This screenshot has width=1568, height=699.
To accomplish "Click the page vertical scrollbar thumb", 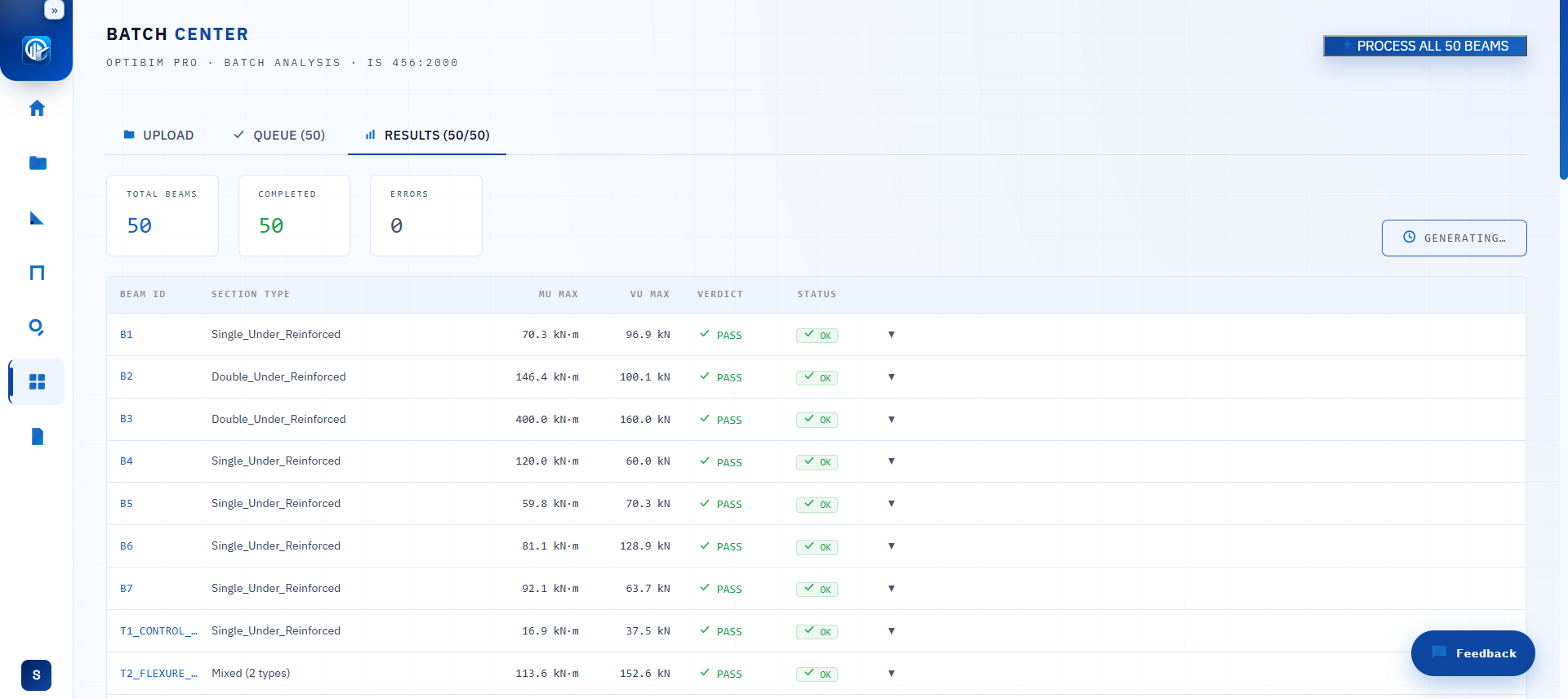I will (1564, 90).
